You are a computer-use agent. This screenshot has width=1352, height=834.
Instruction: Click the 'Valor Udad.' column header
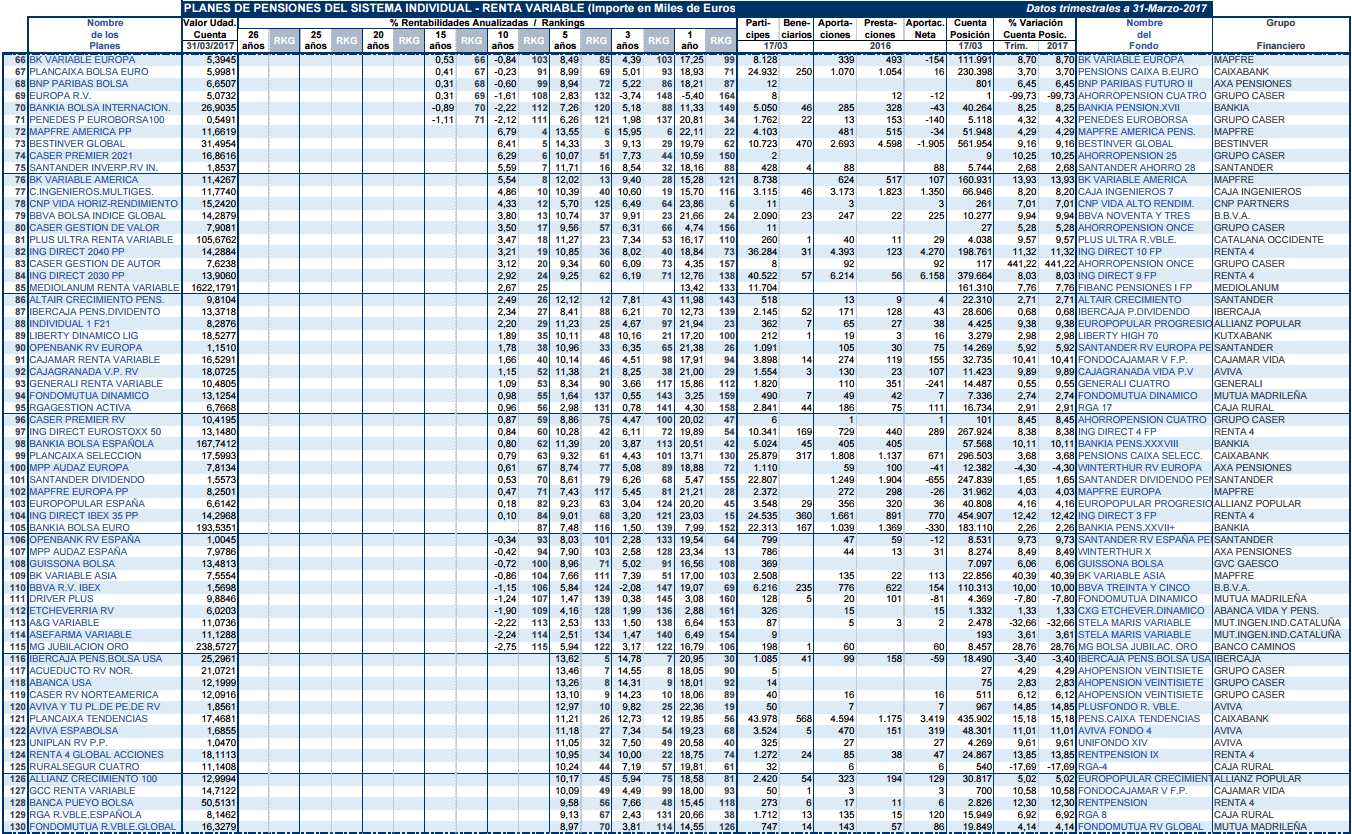pyautogui.click(x=210, y=21)
